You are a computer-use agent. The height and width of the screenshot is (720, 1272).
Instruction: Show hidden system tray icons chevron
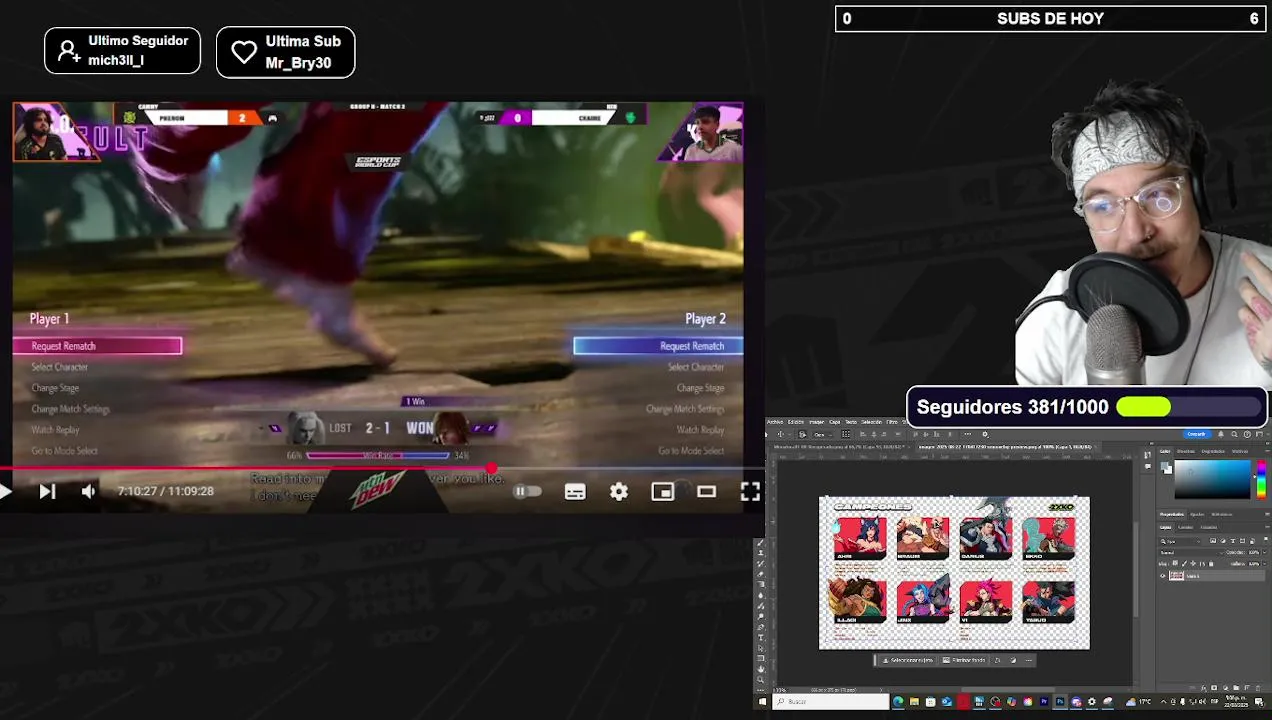click(x=1163, y=702)
